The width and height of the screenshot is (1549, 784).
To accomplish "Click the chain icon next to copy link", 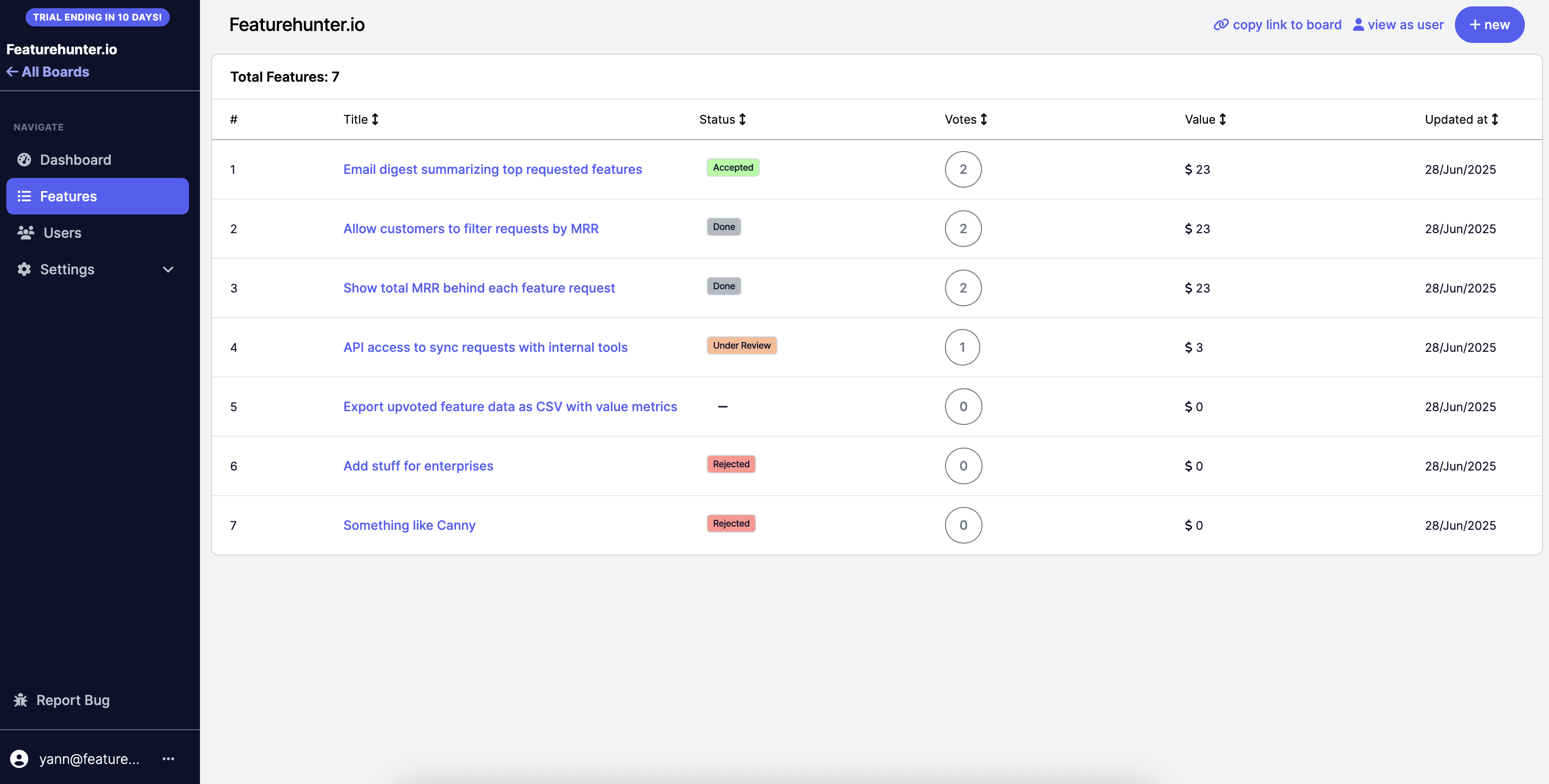I will tap(1221, 25).
